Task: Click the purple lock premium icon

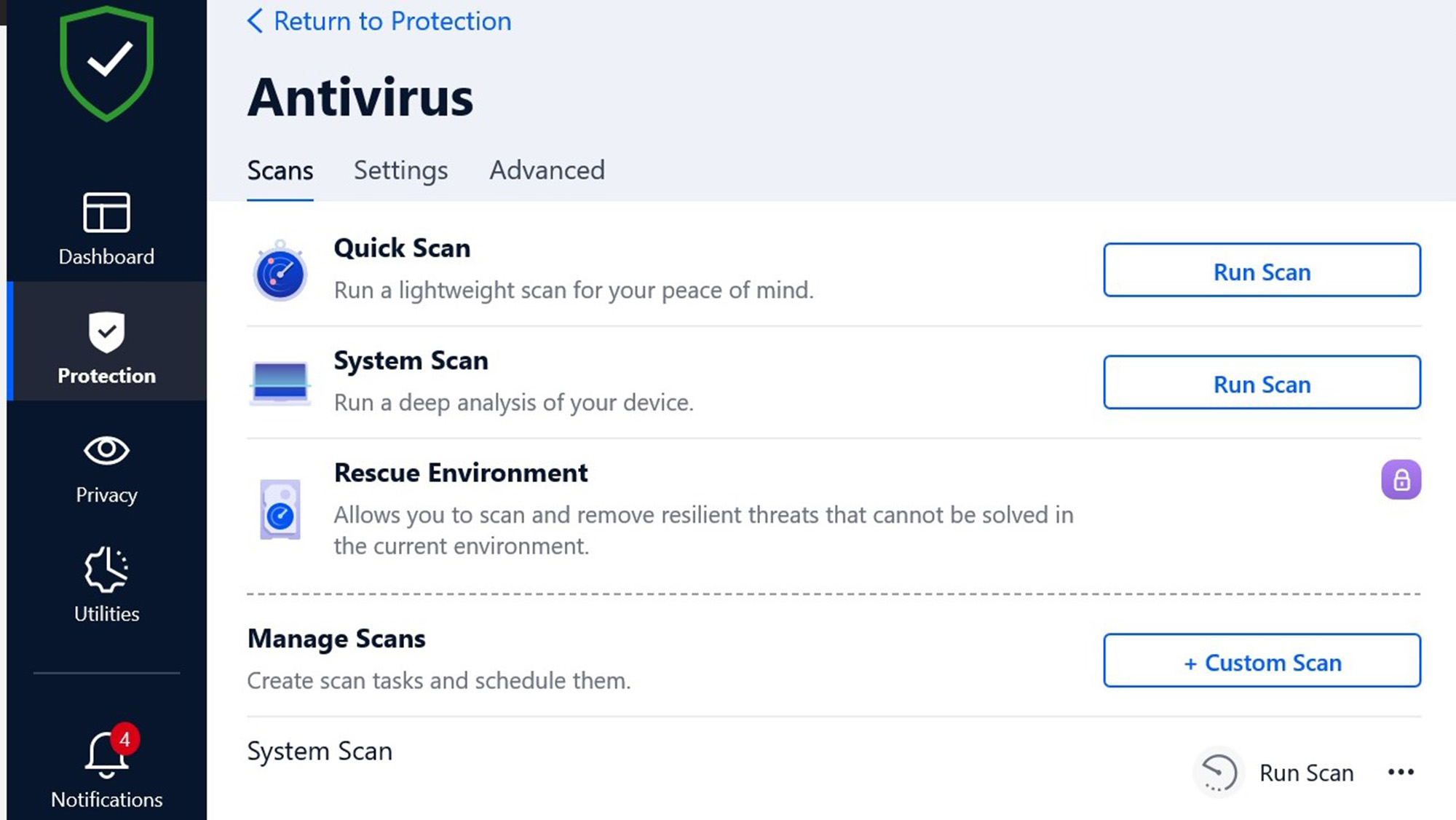Action: click(x=1401, y=480)
